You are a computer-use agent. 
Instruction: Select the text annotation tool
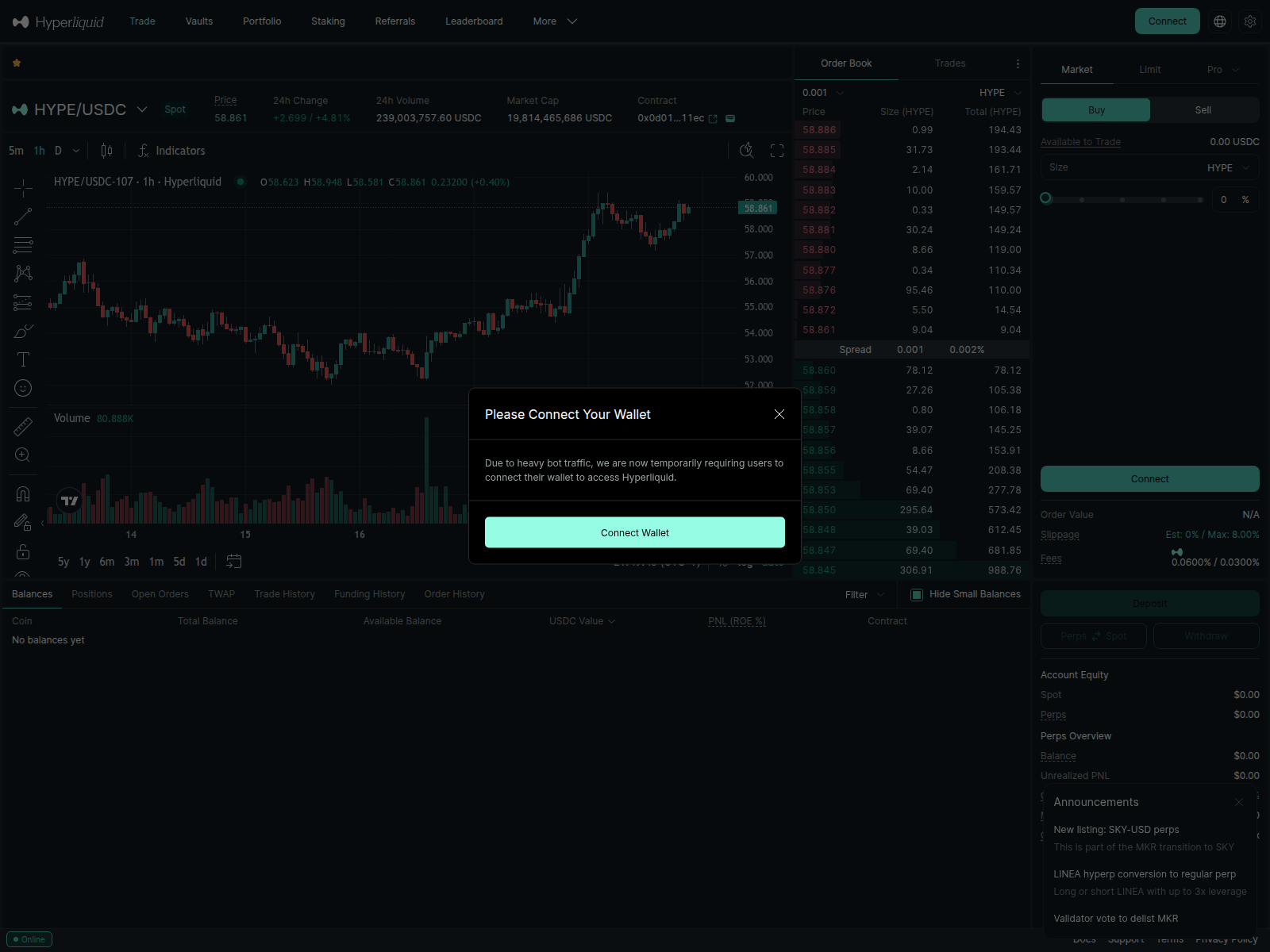click(23, 359)
